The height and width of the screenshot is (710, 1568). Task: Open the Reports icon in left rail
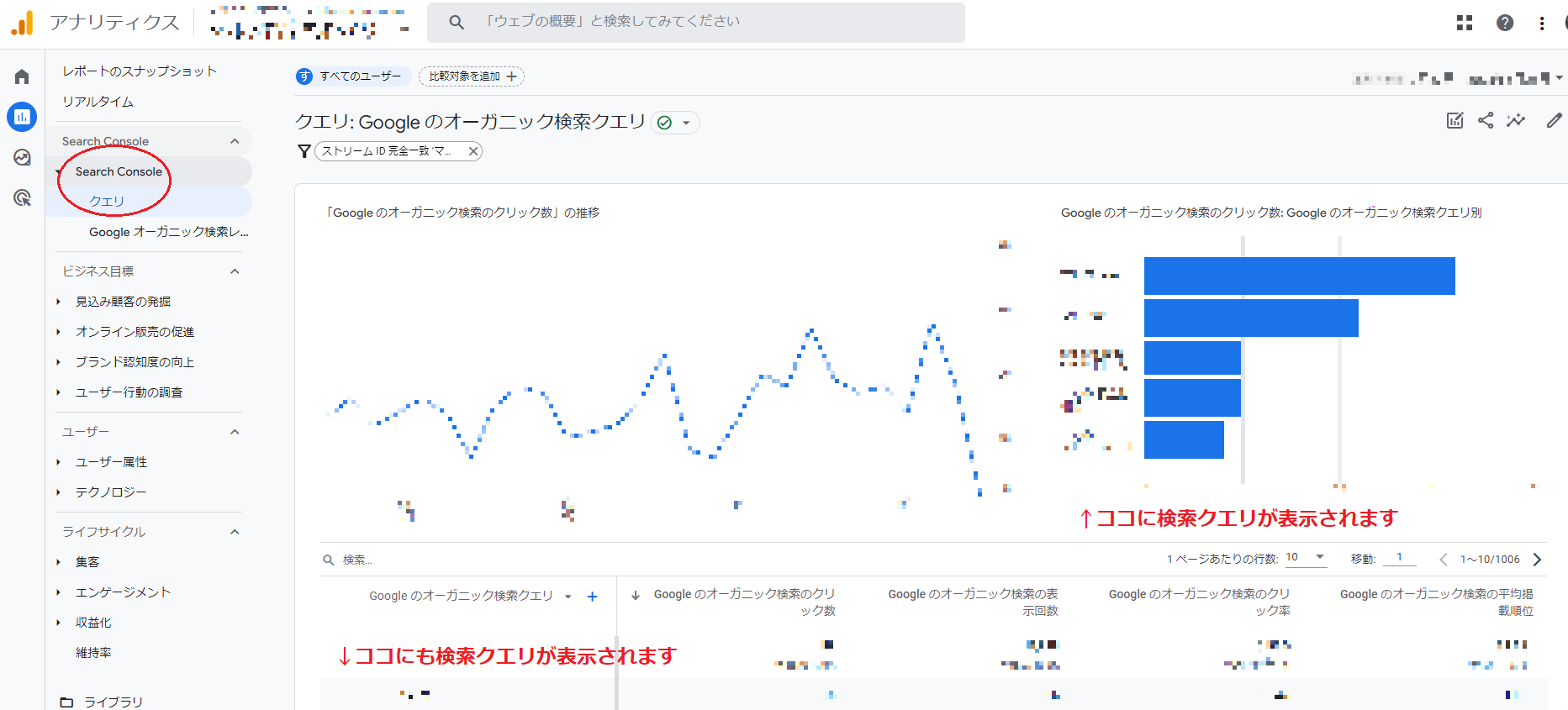[22, 117]
